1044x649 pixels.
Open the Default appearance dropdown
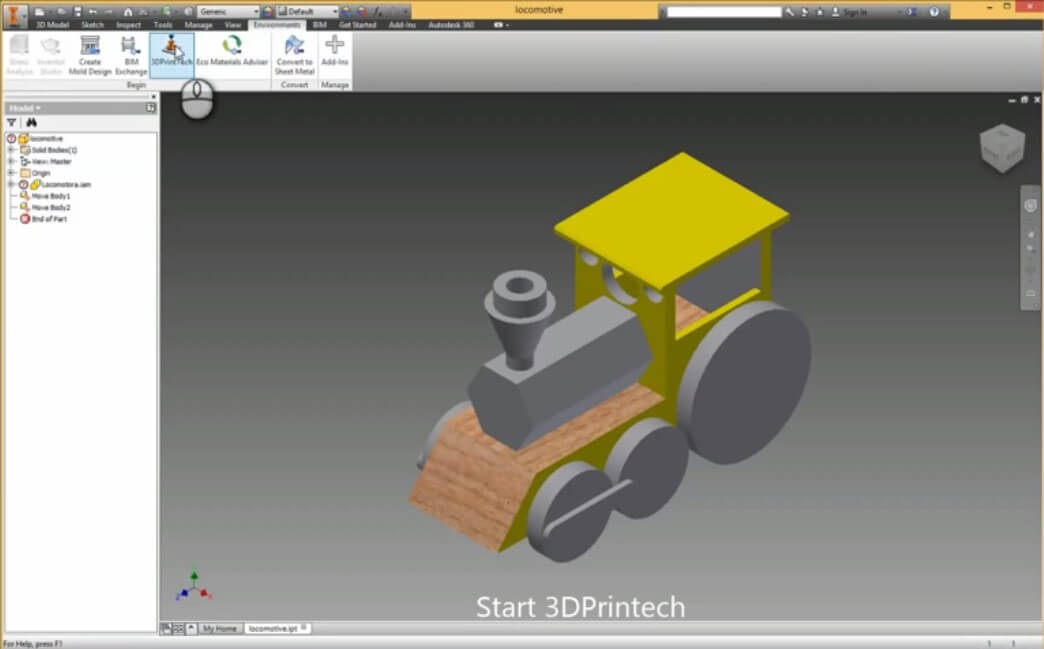(312, 12)
